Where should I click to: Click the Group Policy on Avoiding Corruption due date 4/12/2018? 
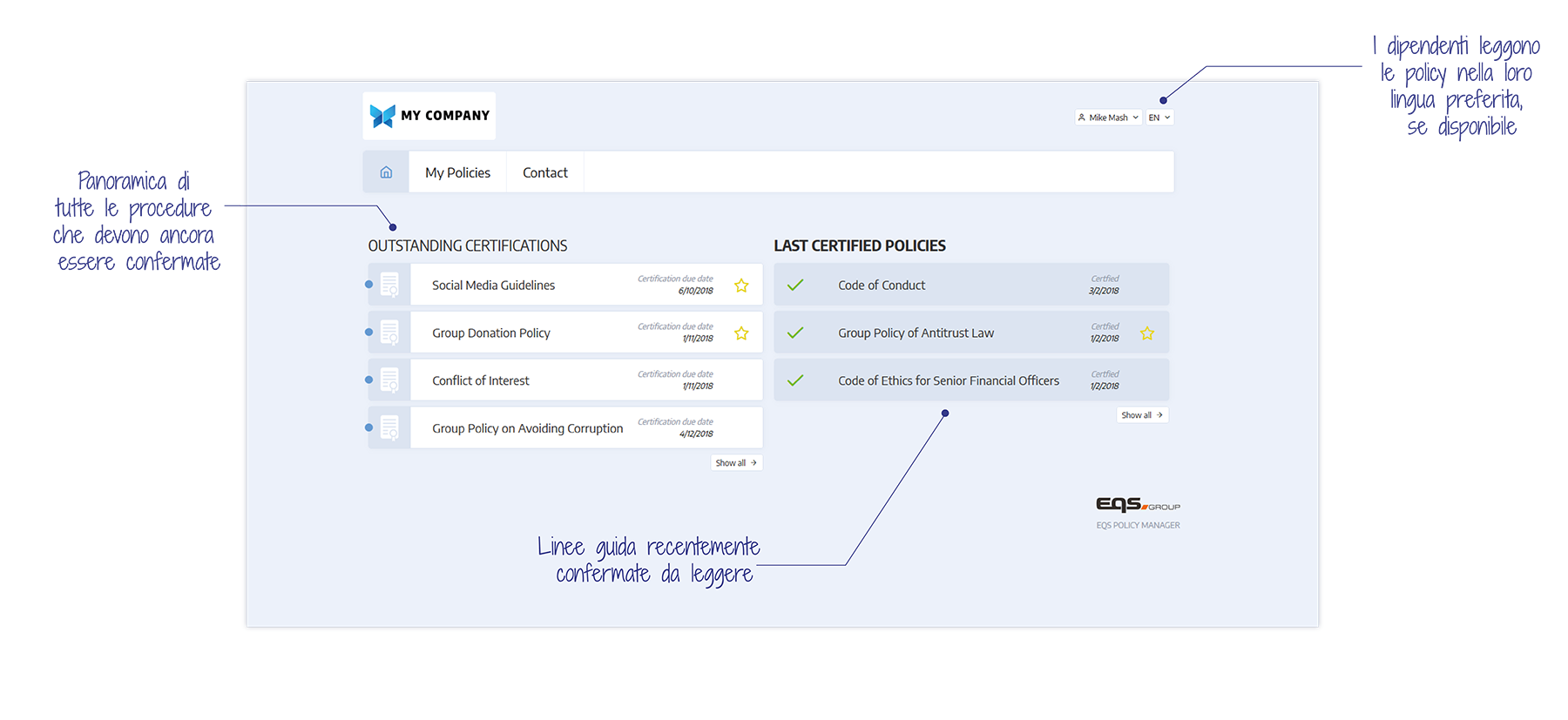click(x=695, y=434)
